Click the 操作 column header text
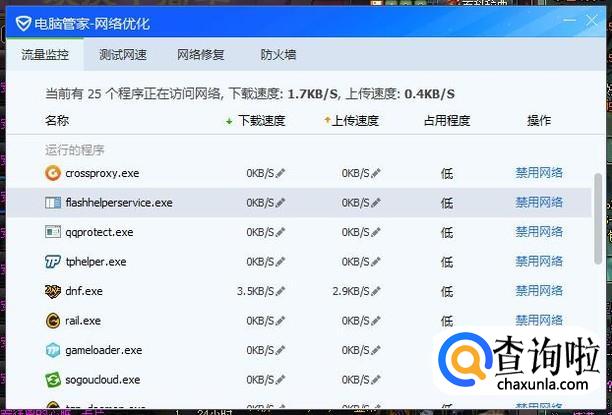612x415 pixels. 539,121
